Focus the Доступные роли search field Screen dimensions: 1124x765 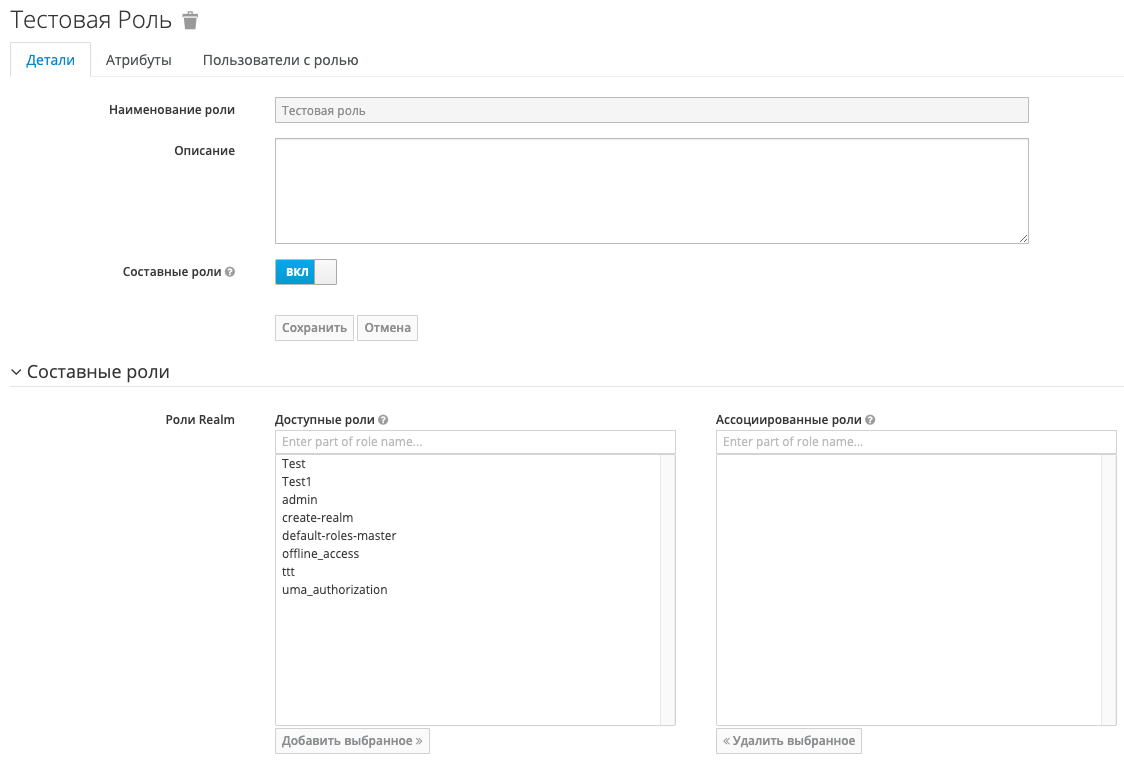point(475,442)
